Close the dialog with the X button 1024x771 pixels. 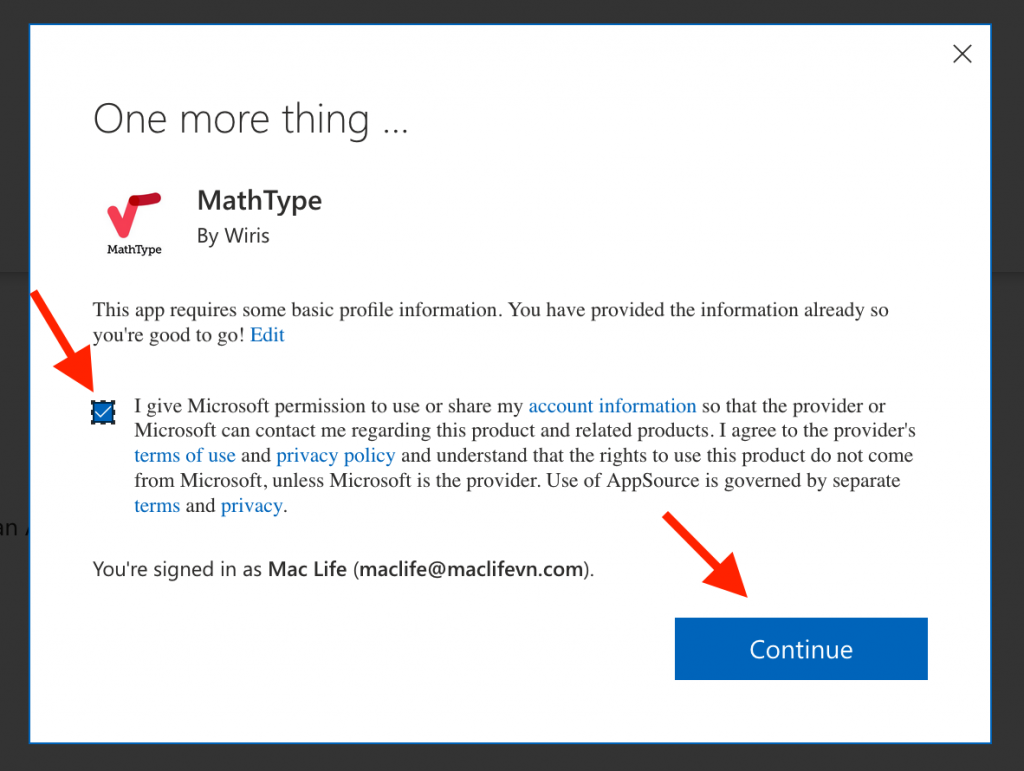[962, 54]
